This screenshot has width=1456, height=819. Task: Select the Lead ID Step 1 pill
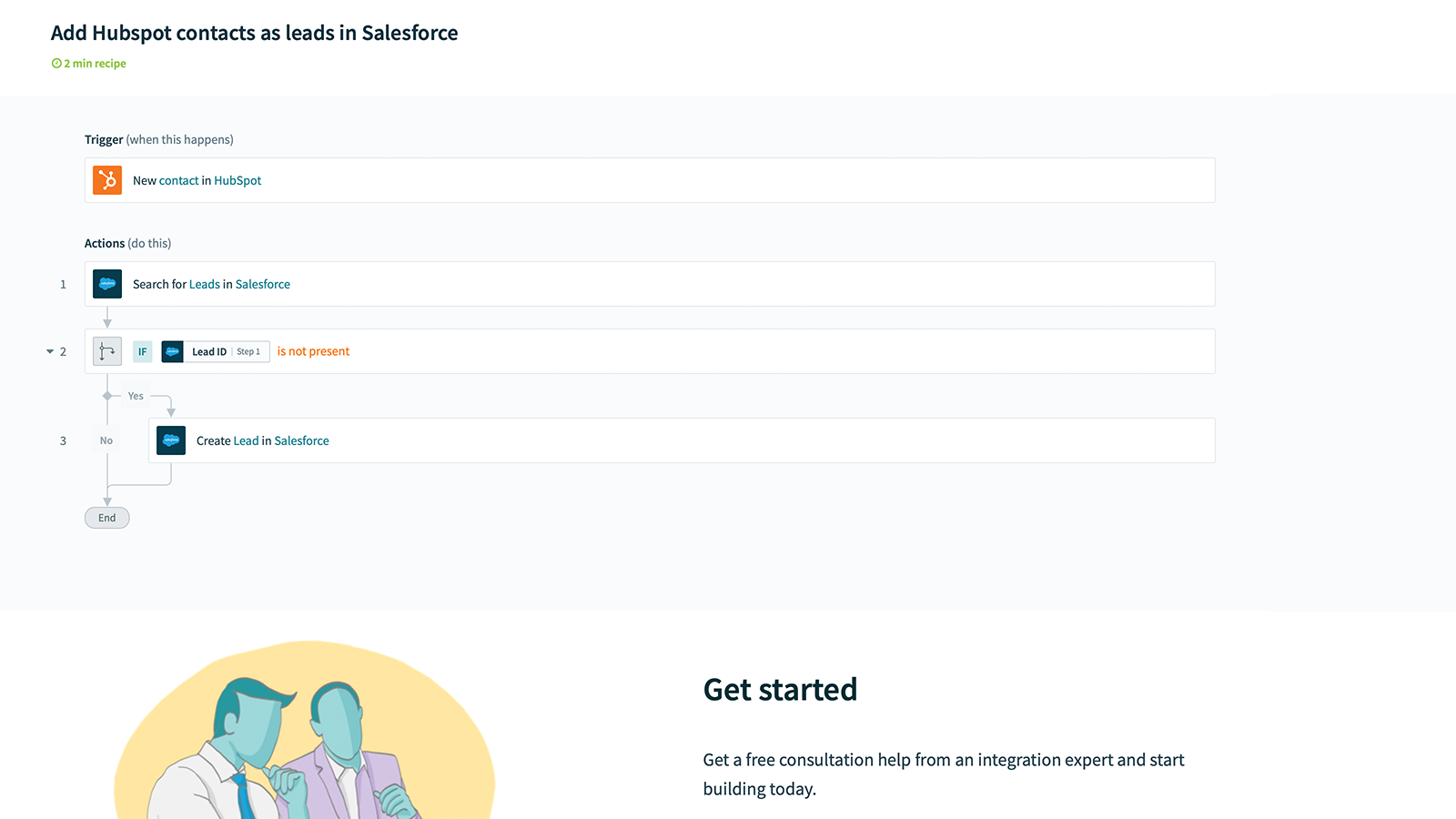[215, 351]
